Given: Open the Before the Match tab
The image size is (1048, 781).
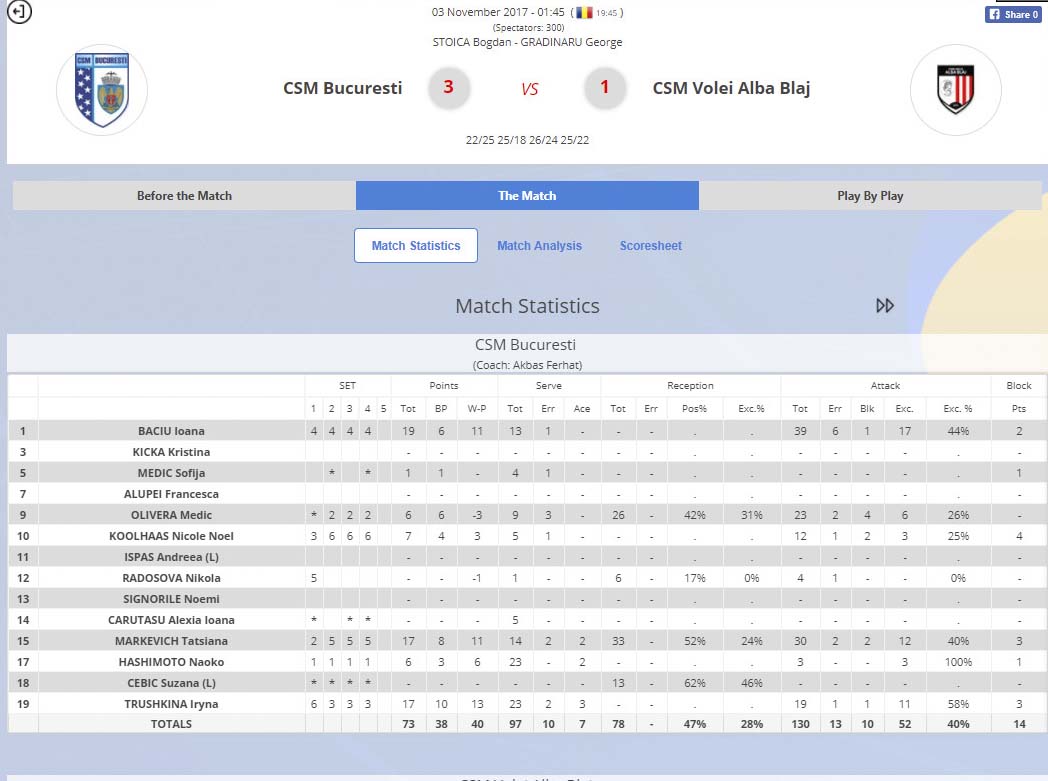Looking at the screenshot, I should pos(184,196).
